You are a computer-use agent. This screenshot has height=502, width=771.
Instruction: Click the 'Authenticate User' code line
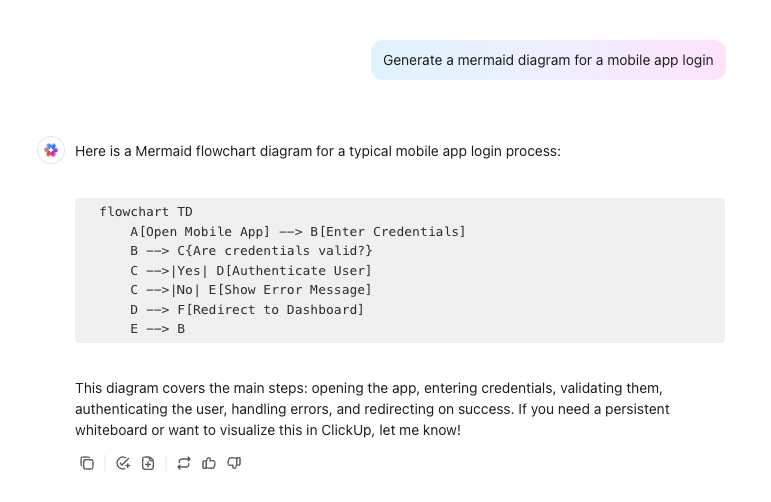tap(251, 271)
